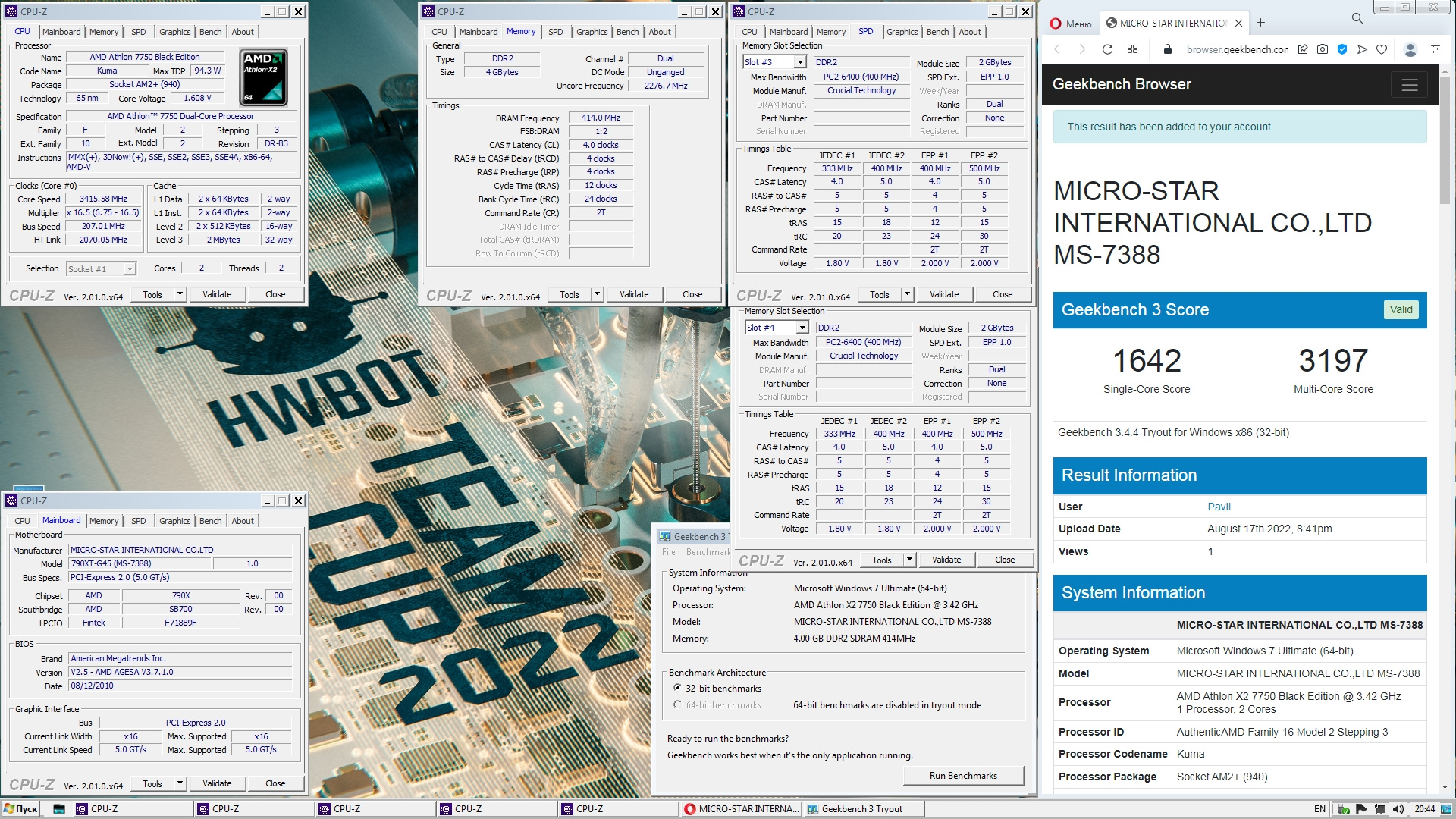
Task: Close the MICRO-STAR INTERNATIONAL browser tab
Action: tap(1238, 24)
